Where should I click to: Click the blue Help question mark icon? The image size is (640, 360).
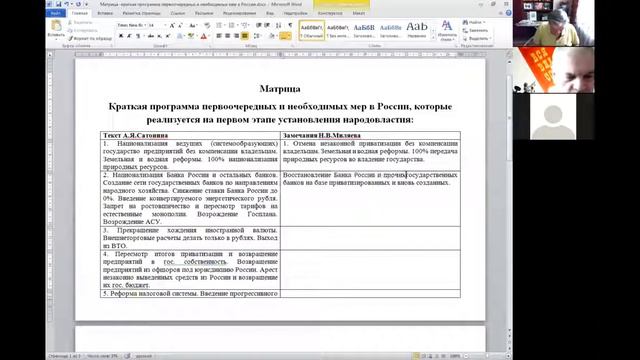click(508, 13)
